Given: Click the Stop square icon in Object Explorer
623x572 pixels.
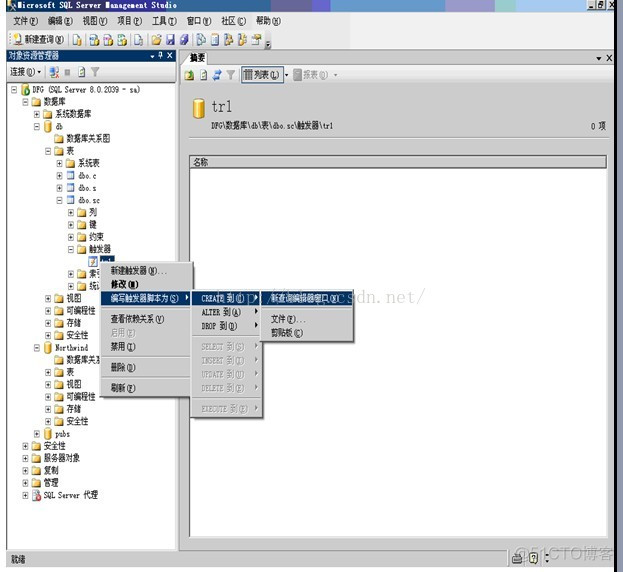Looking at the screenshot, I should tap(68, 72).
